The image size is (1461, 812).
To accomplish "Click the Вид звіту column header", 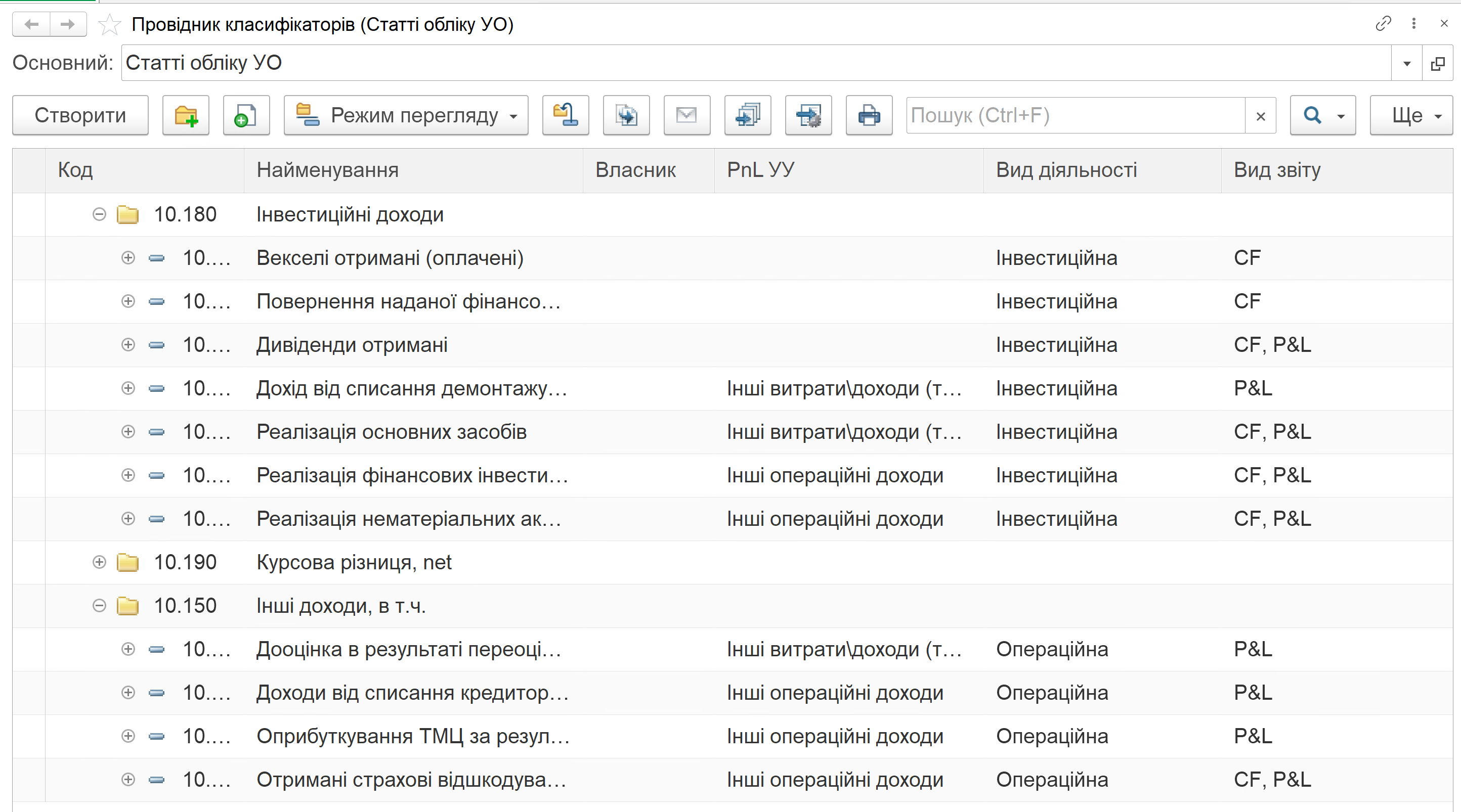I will click(x=1337, y=170).
